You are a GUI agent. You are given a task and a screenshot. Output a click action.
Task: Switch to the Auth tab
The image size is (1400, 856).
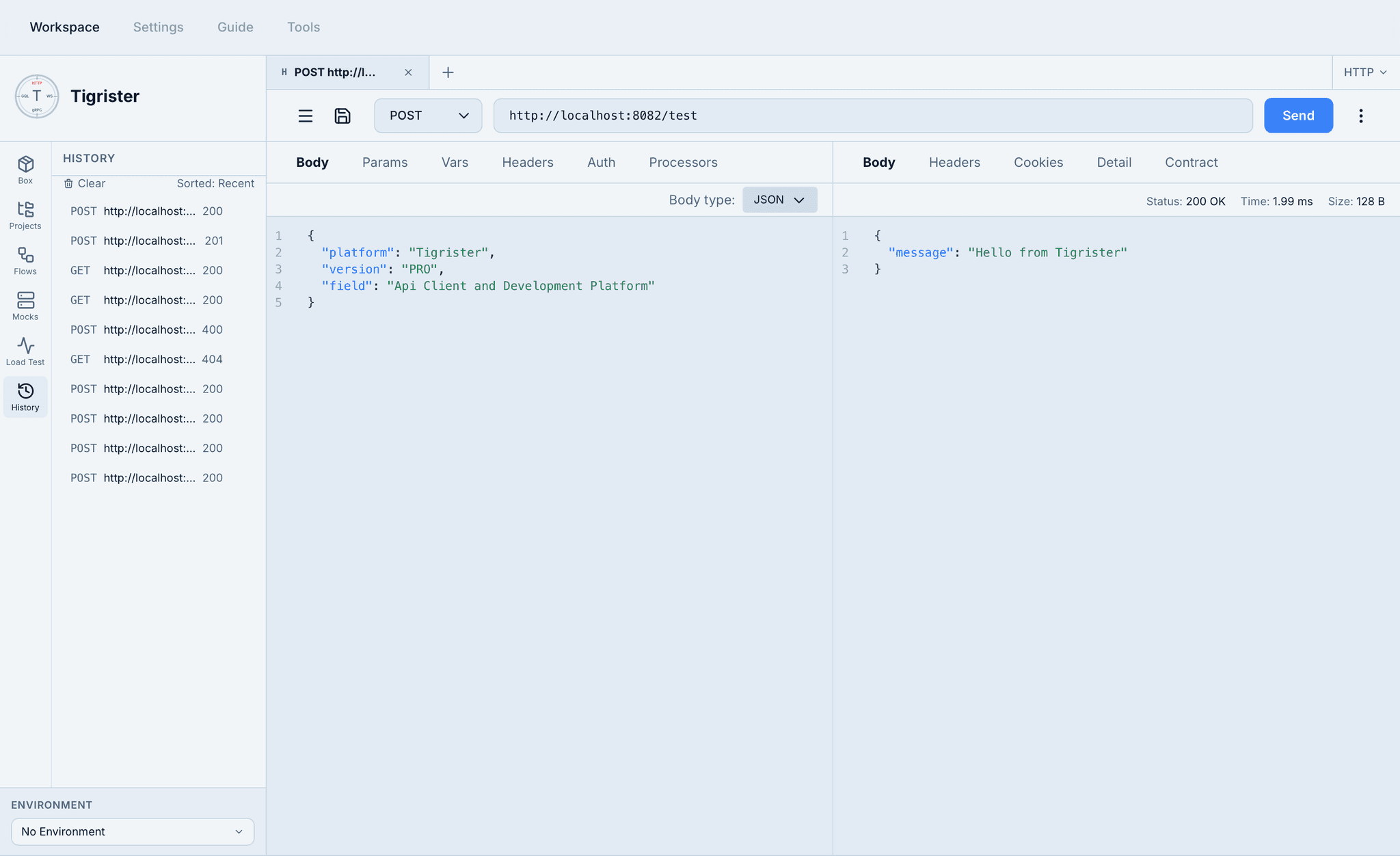pyautogui.click(x=601, y=162)
